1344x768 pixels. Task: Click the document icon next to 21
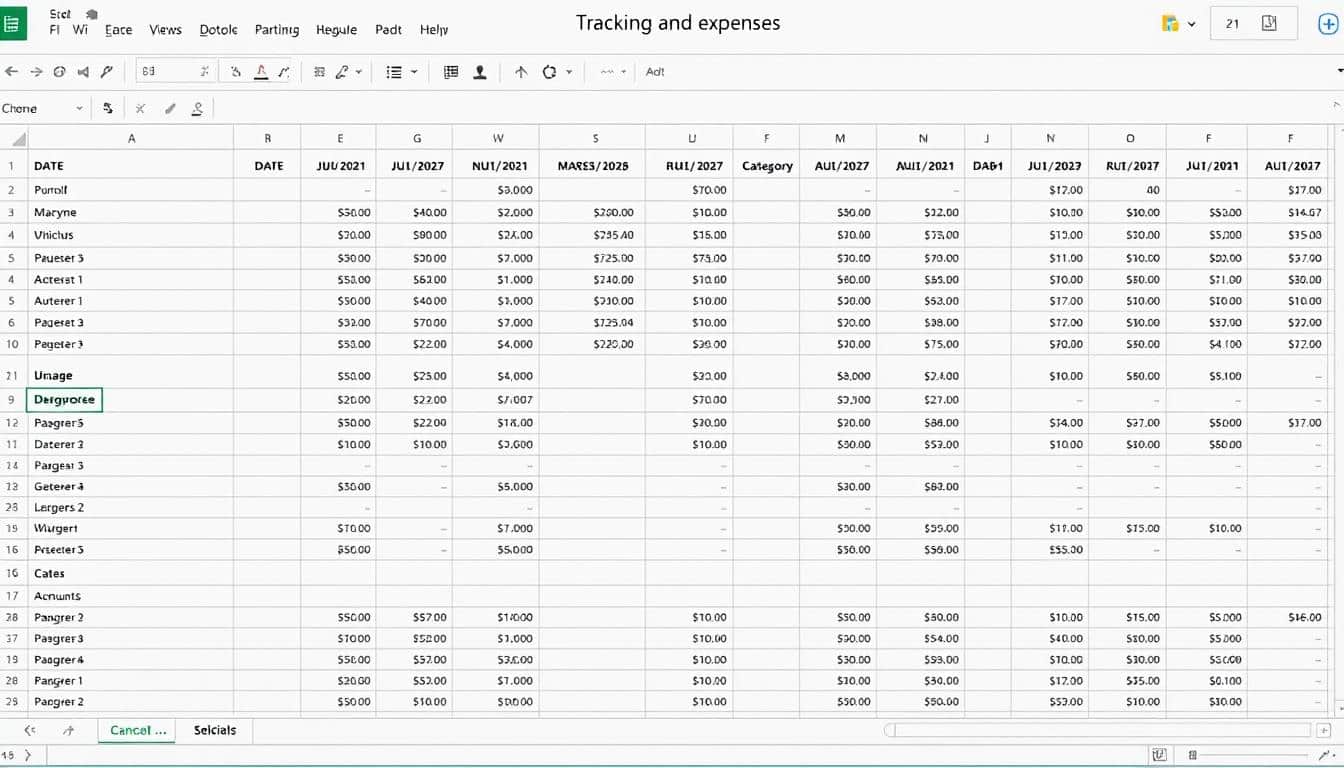(x=1269, y=23)
